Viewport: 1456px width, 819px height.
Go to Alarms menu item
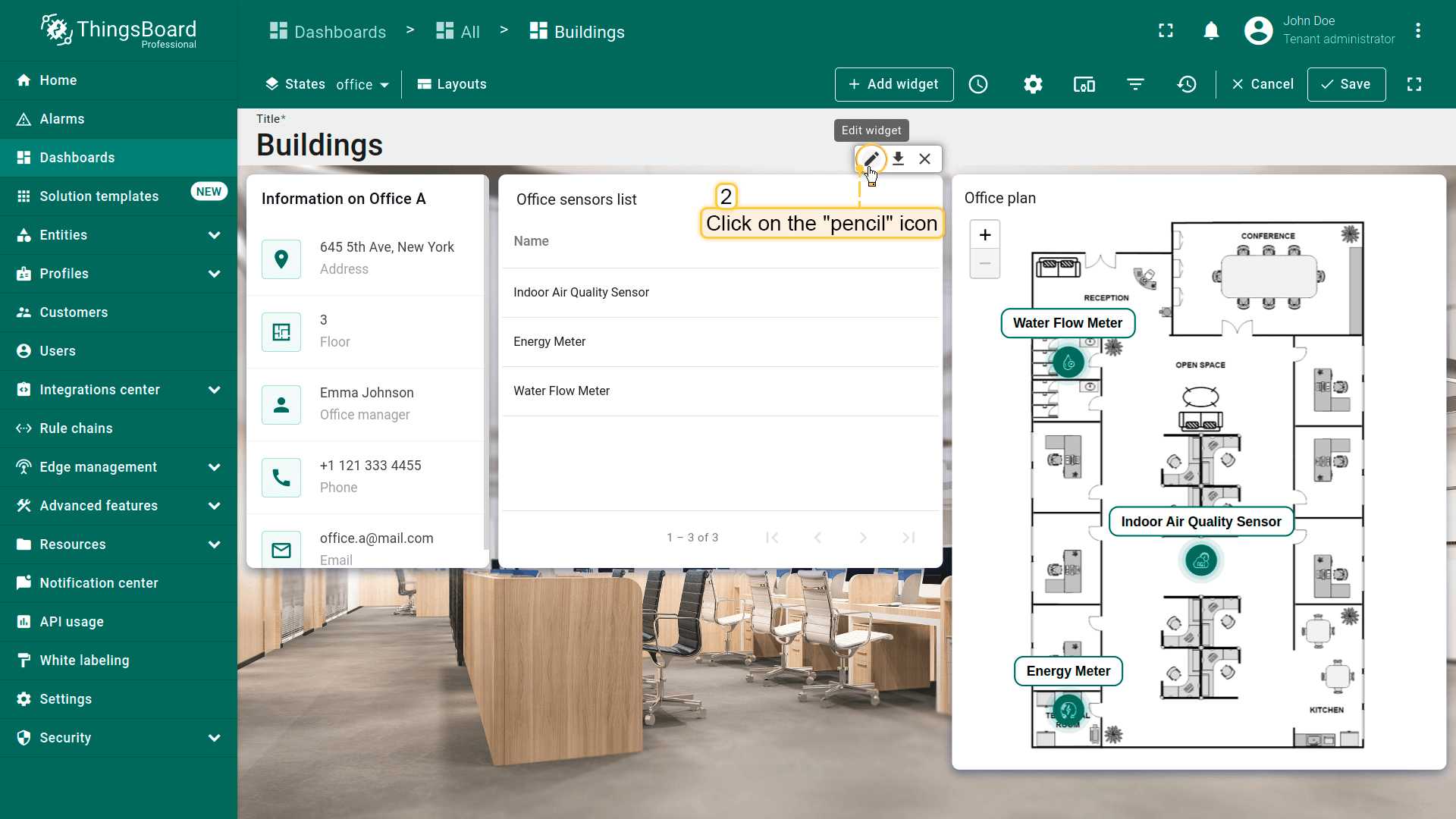tap(62, 119)
